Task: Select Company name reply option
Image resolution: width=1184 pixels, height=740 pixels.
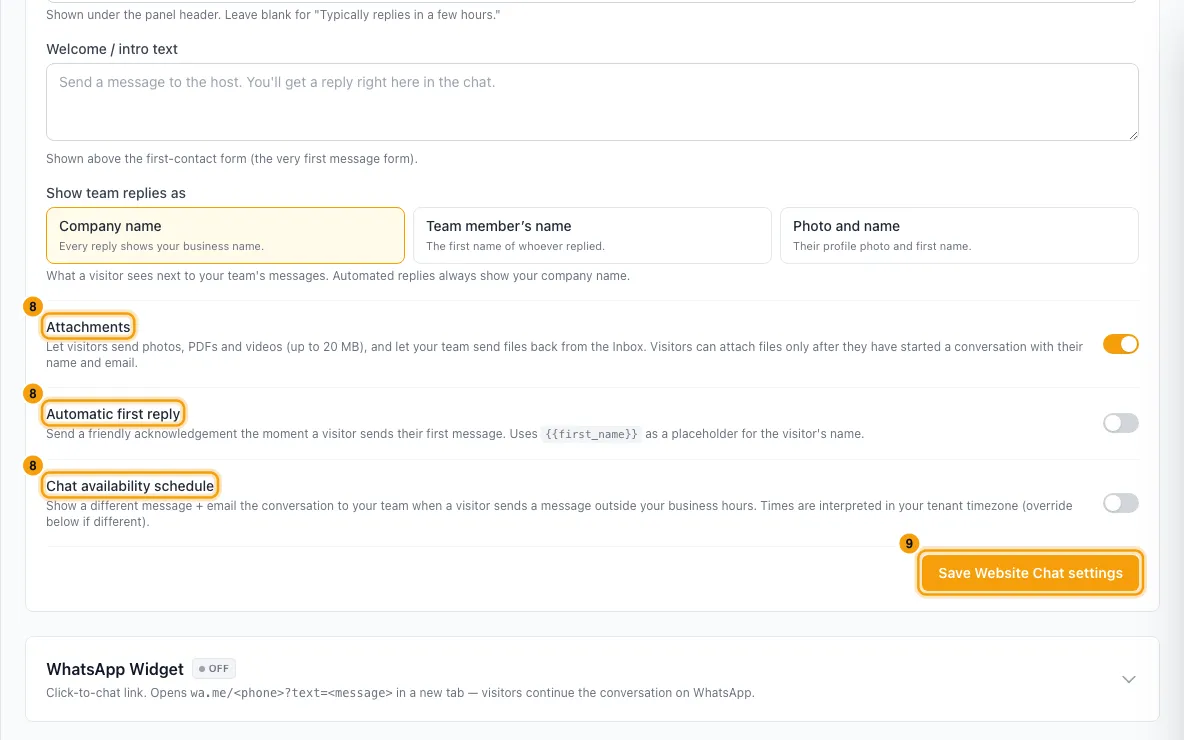Action: (x=225, y=236)
